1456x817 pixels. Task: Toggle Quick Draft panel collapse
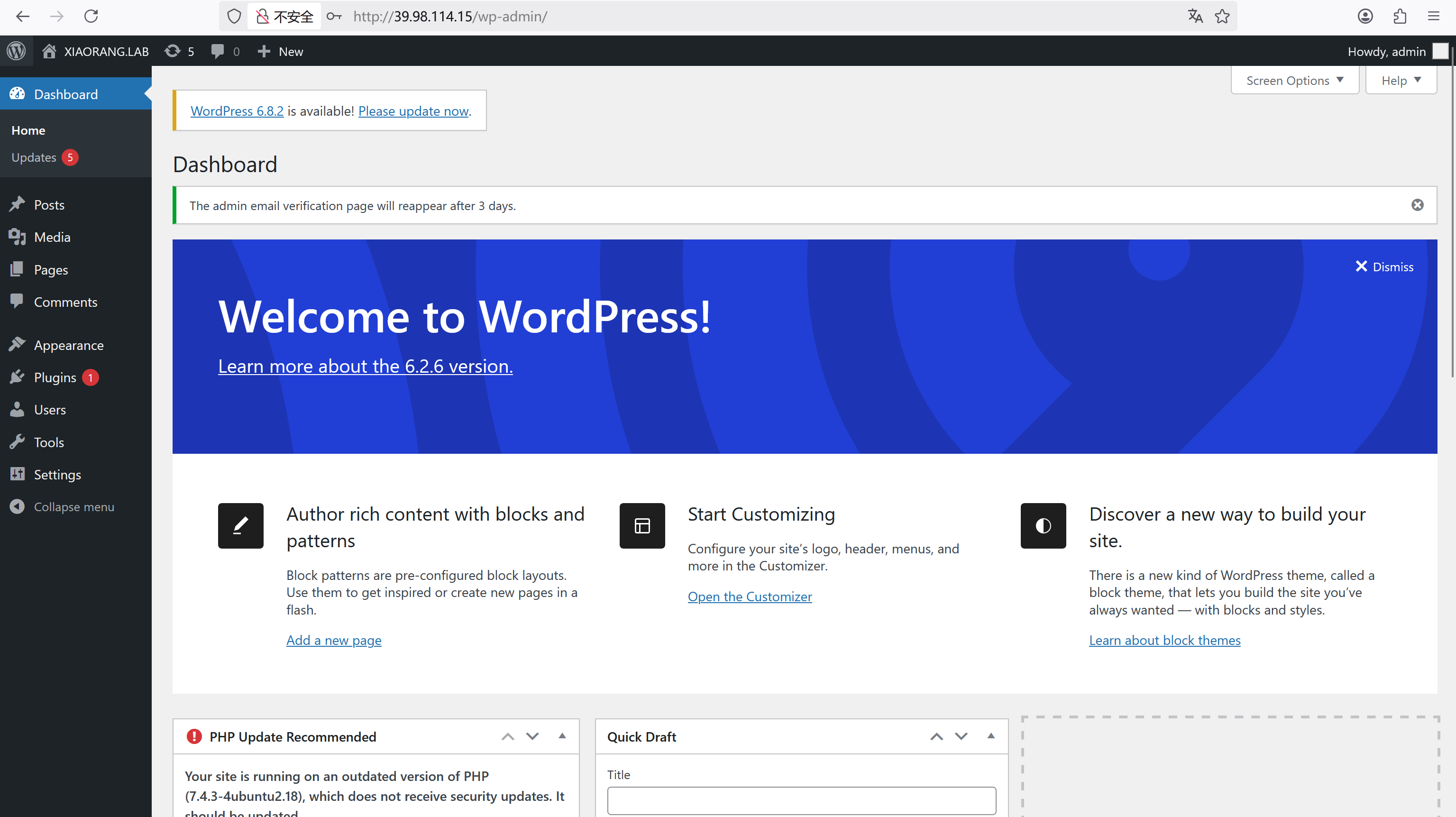[x=990, y=736]
